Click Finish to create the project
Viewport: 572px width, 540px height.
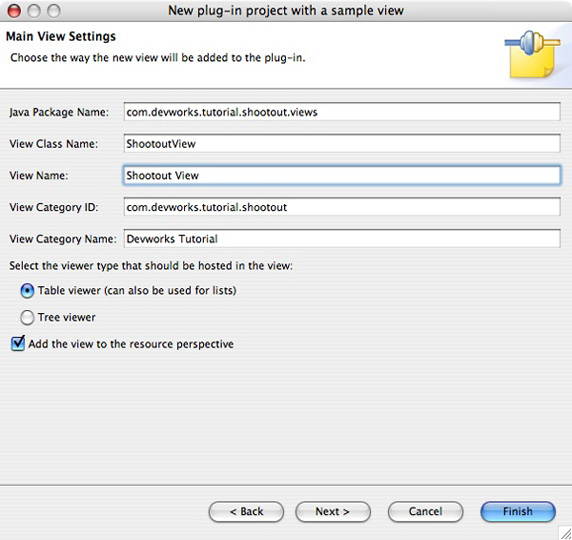click(x=518, y=512)
